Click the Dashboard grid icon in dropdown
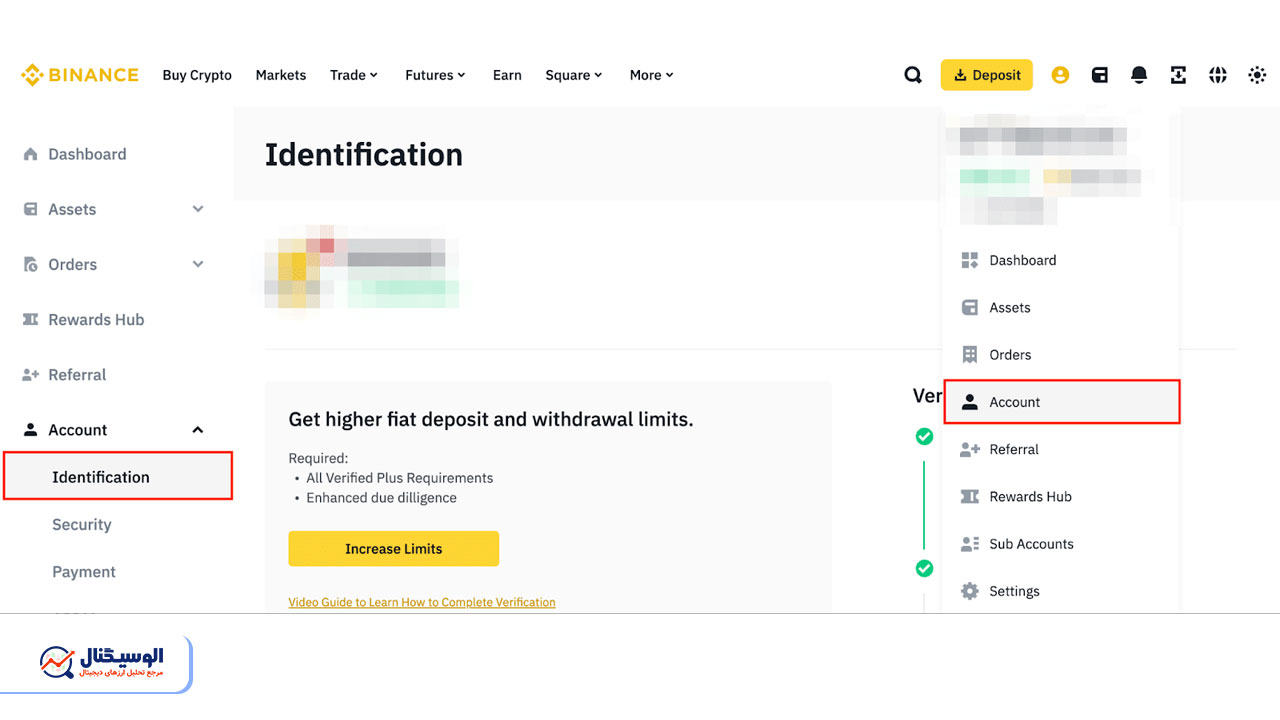The height and width of the screenshot is (720, 1280). point(969,260)
